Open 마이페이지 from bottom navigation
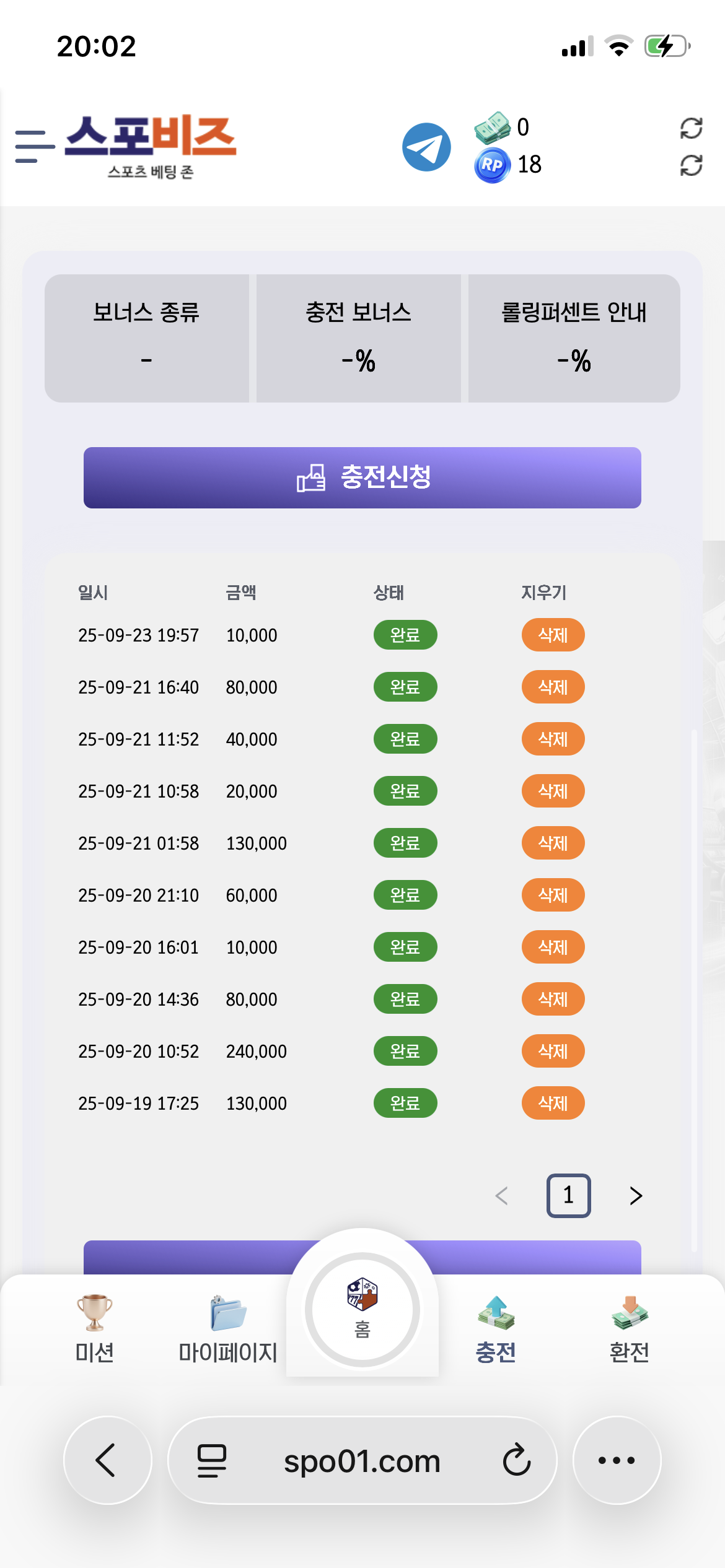Image resolution: width=725 pixels, height=1568 pixels. 228,1328
